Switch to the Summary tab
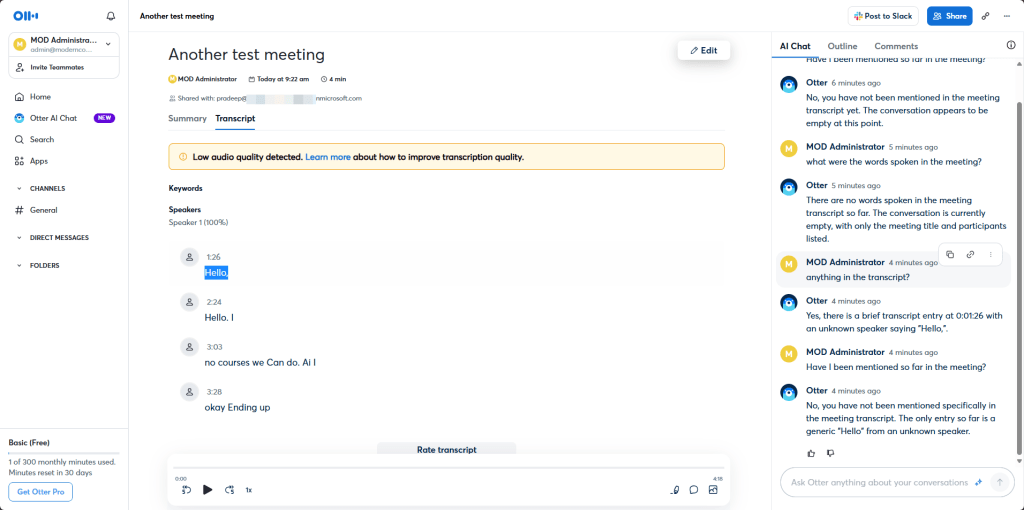The height and width of the screenshot is (510, 1024). pos(187,118)
